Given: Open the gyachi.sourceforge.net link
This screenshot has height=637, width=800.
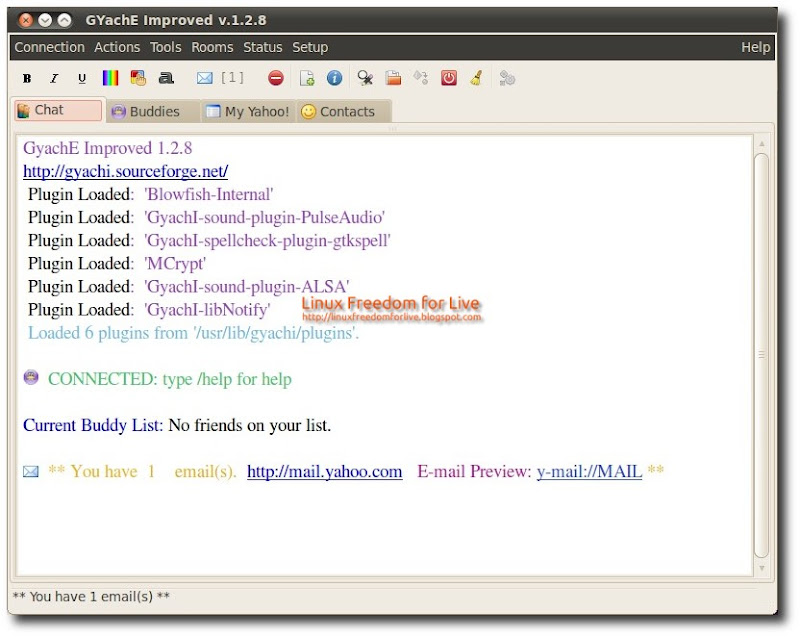Looking at the screenshot, I should coord(125,171).
